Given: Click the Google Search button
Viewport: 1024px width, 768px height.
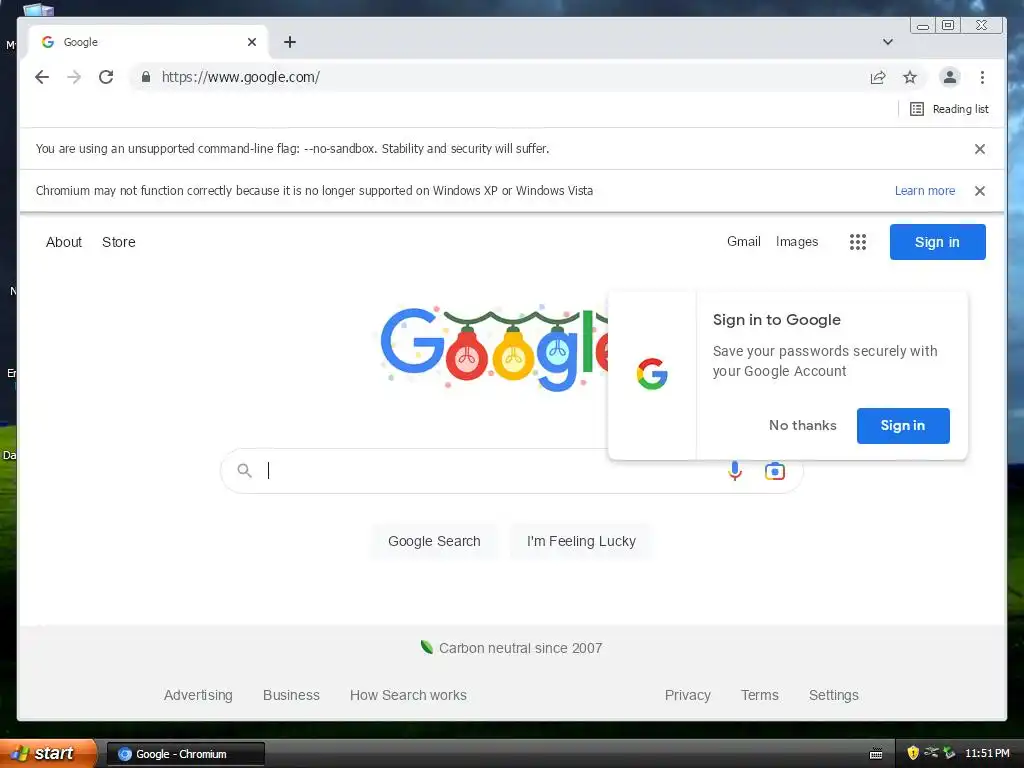Looking at the screenshot, I should click(x=434, y=541).
